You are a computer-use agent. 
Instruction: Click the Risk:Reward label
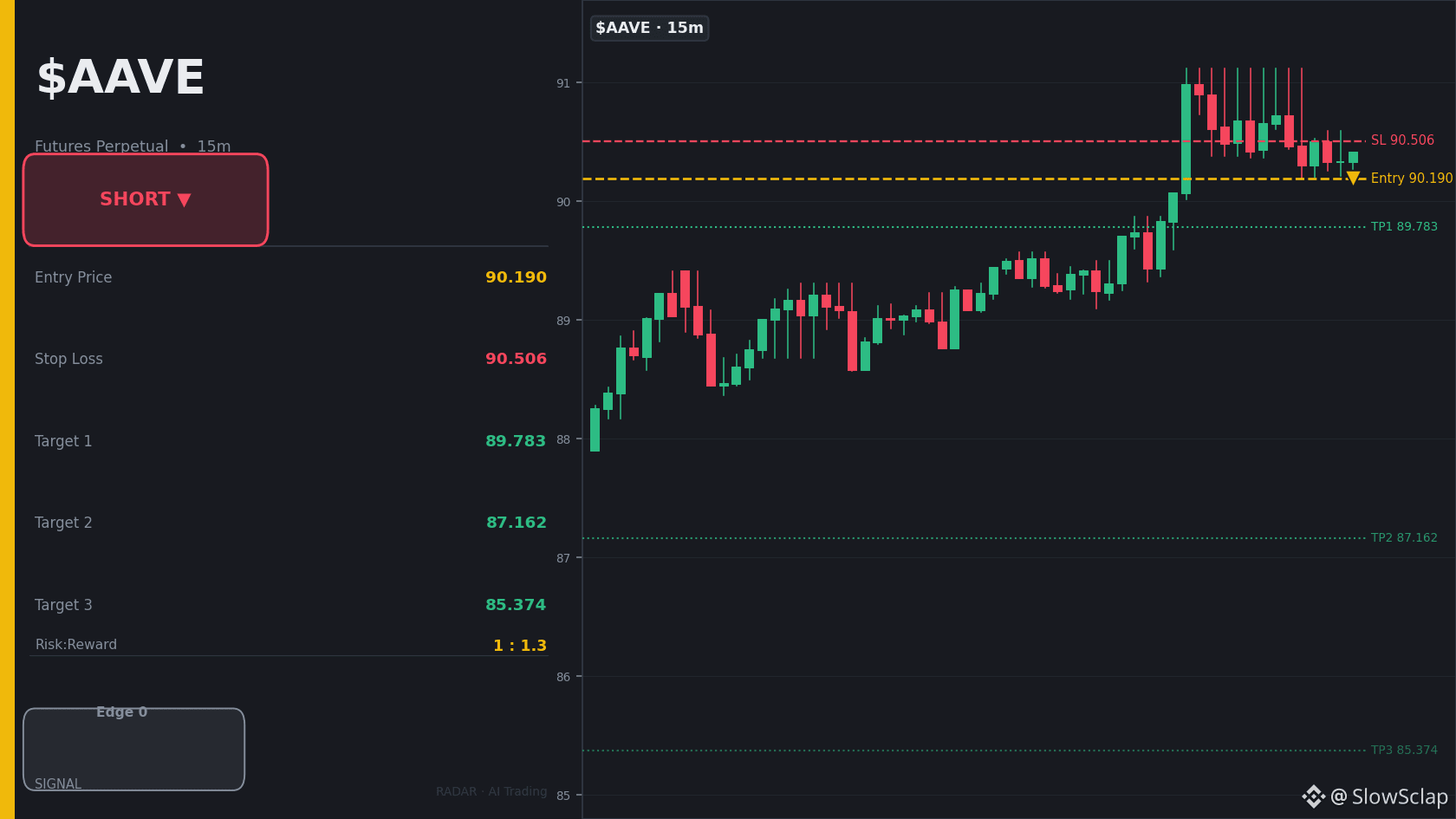tap(76, 645)
